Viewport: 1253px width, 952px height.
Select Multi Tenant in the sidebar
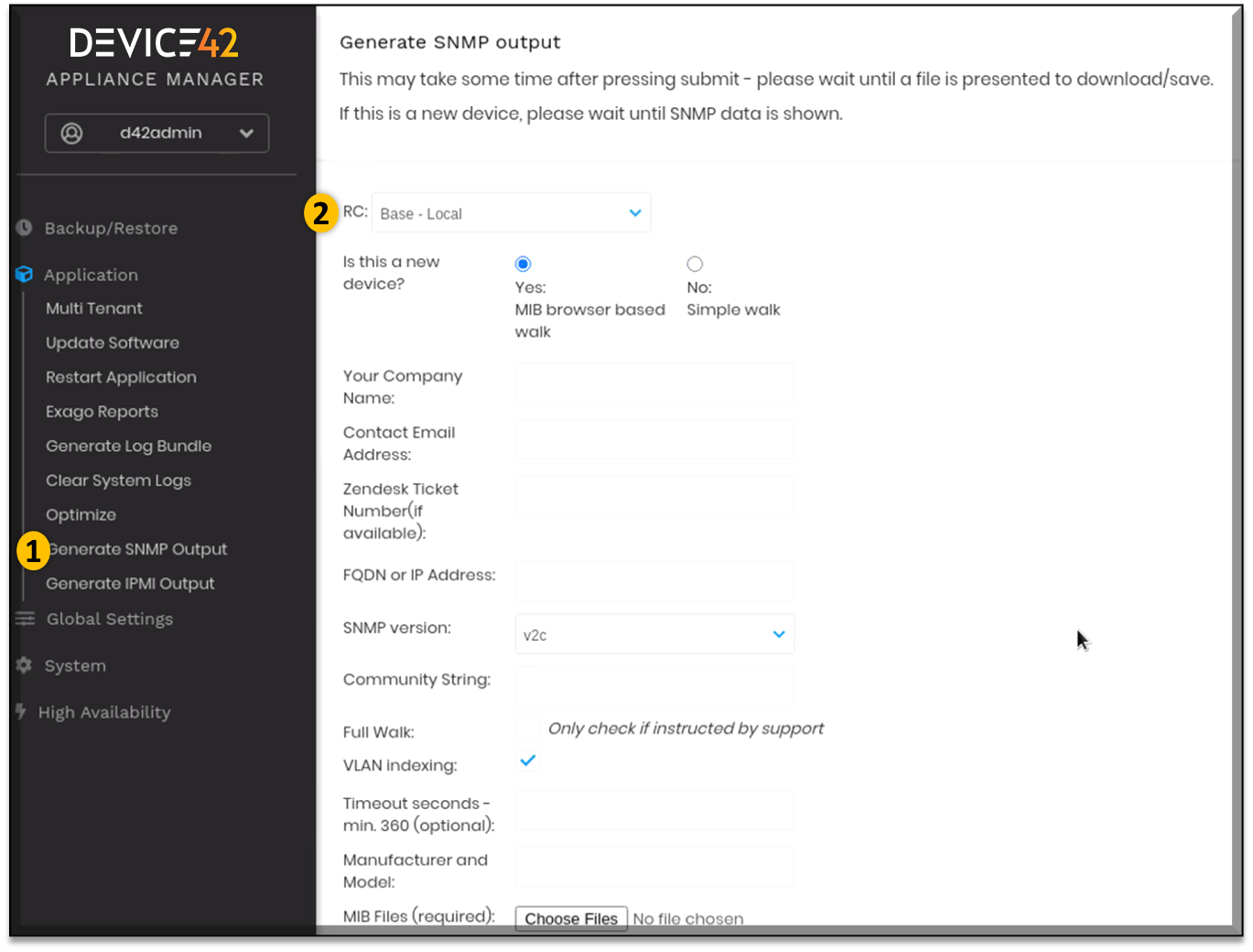pyautogui.click(x=94, y=308)
